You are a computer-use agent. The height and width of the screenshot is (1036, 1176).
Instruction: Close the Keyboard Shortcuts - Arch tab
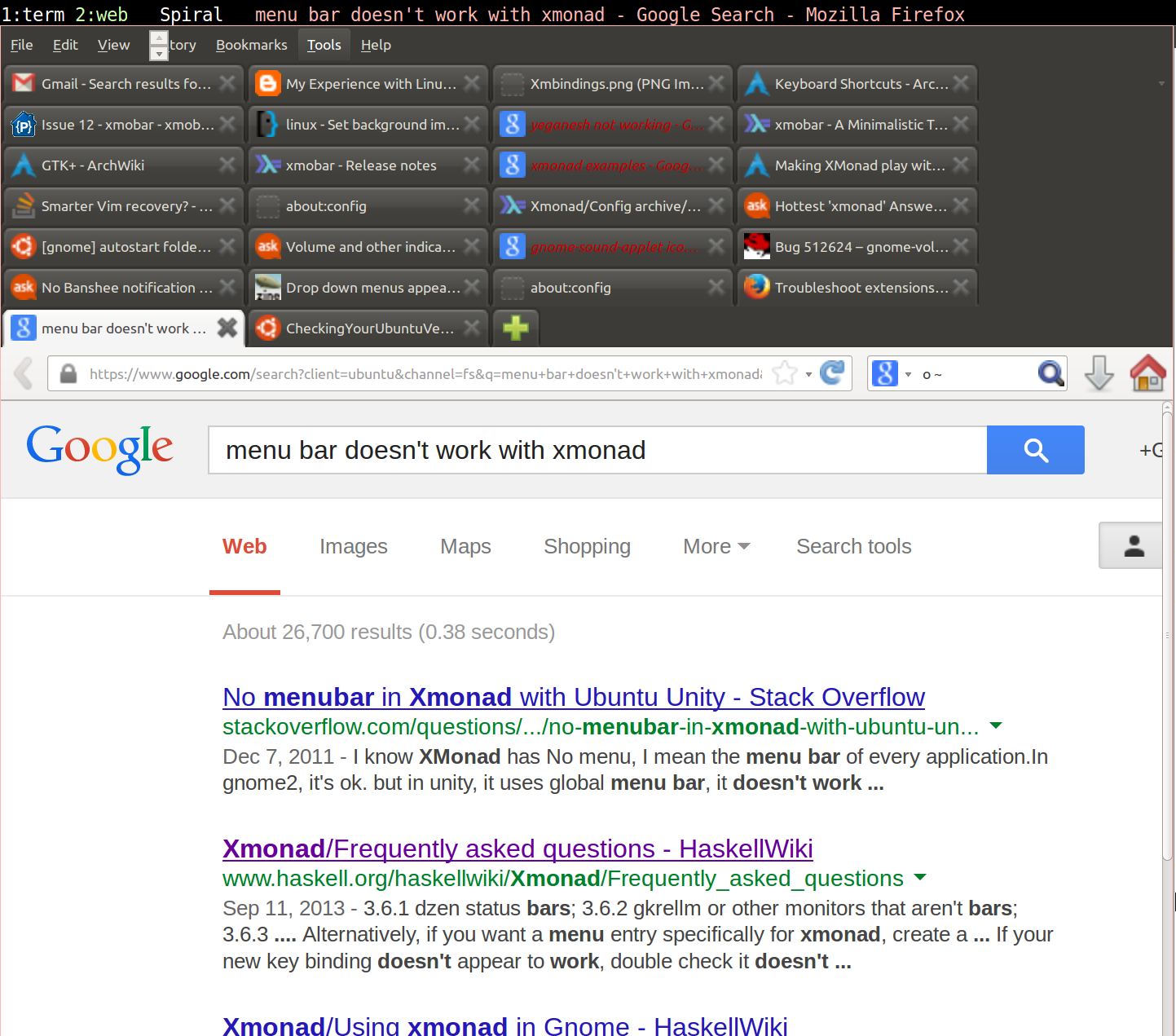[961, 83]
